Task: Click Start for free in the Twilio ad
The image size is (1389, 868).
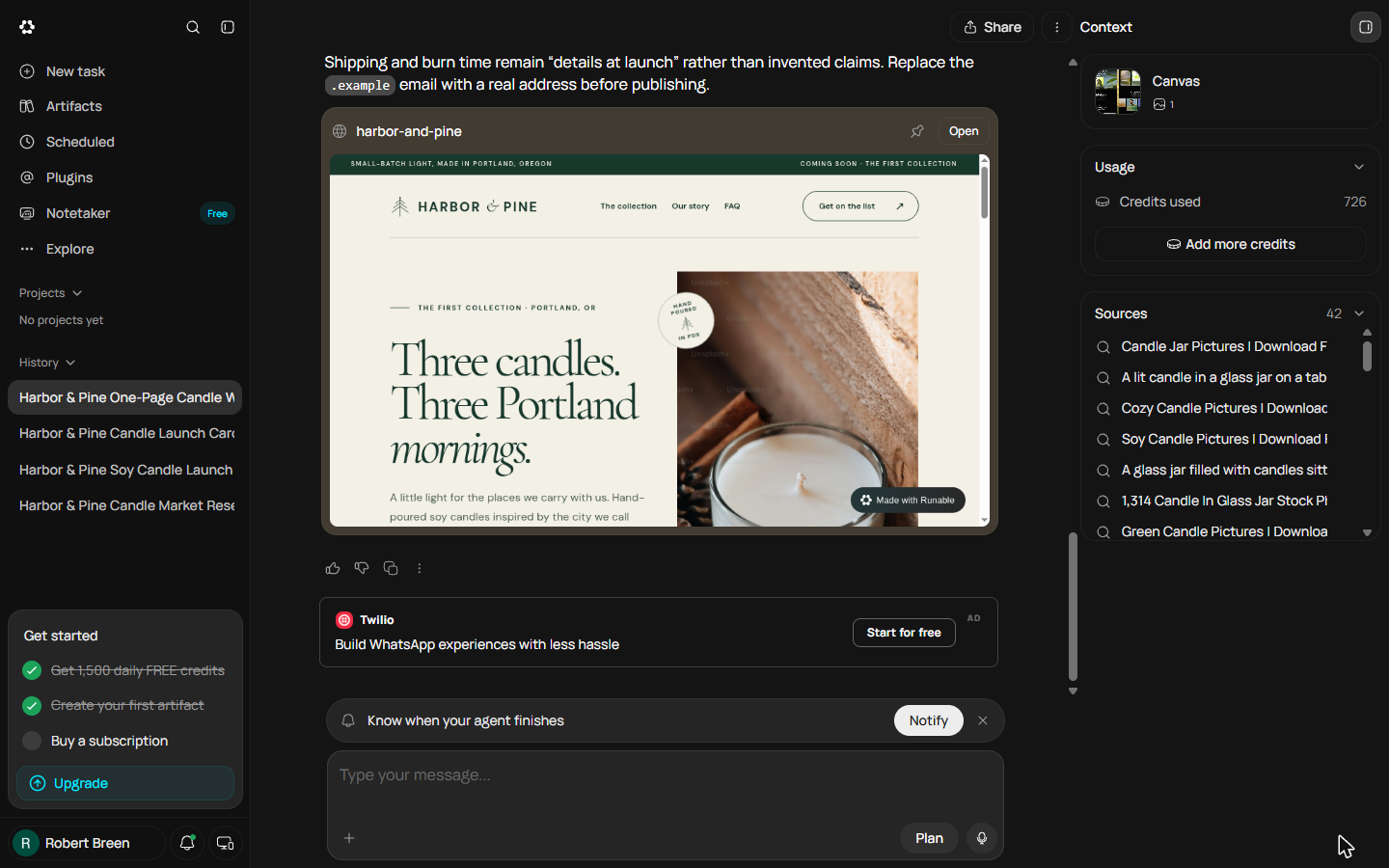Action: click(904, 633)
